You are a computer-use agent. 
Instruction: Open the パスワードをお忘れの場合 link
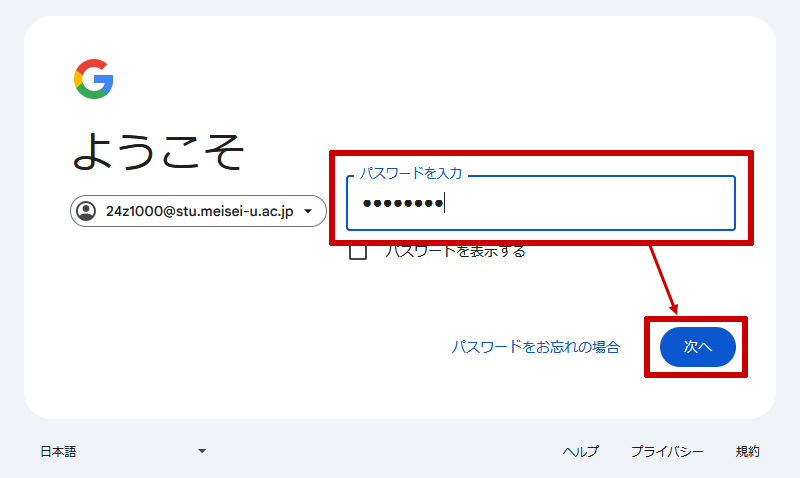(536, 347)
